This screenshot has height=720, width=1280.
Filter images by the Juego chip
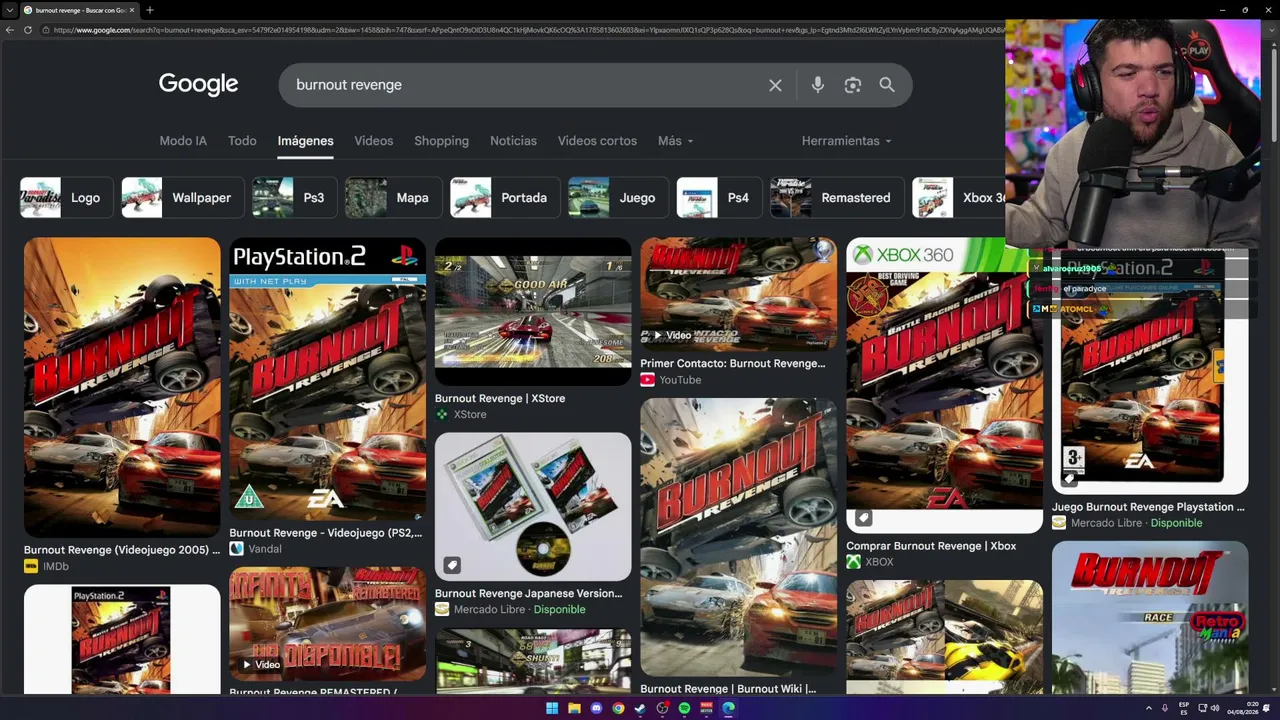point(617,198)
